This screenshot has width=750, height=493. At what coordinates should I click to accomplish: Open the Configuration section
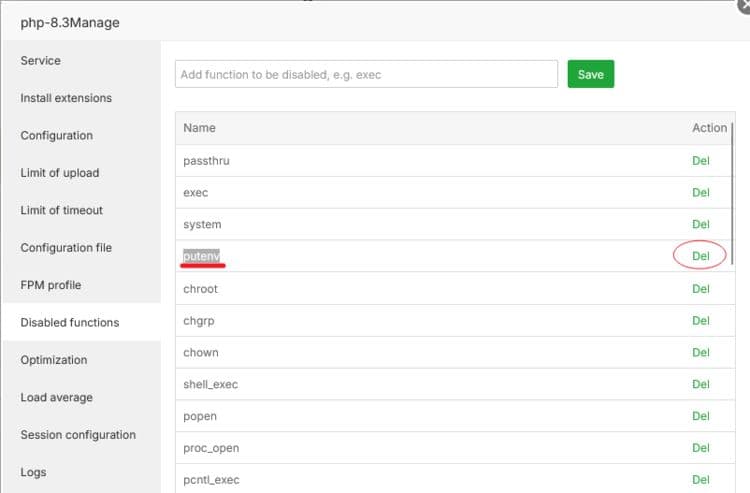(x=57, y=136)
